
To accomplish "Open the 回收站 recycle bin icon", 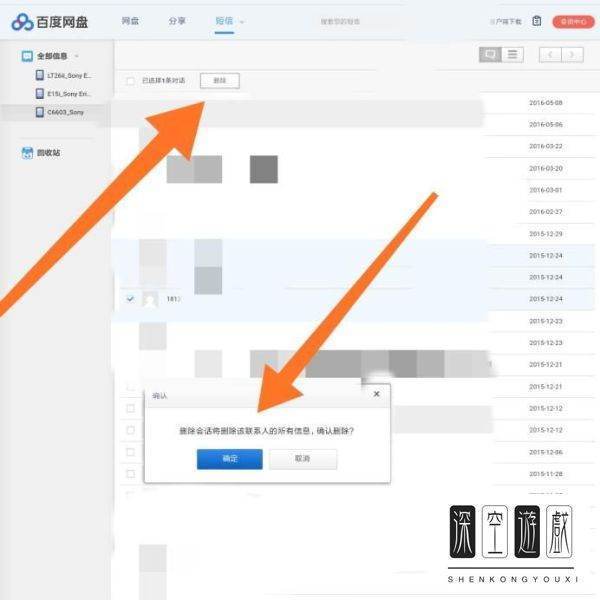I will tap(28, 153).
